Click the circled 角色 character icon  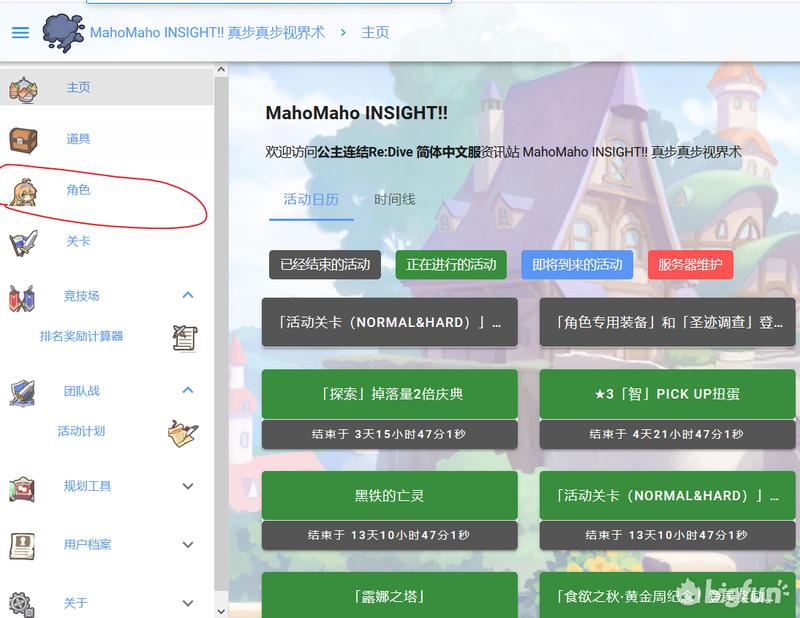(25, 192)
